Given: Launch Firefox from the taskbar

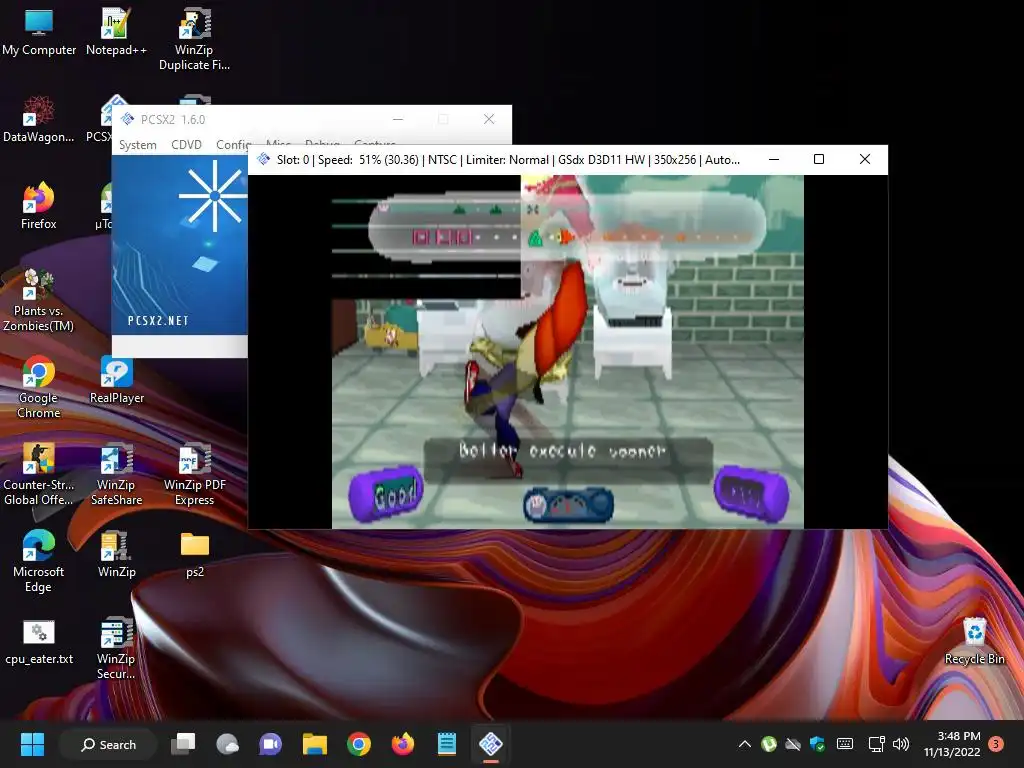Looking at the screenshot, I should click(402, 744).
